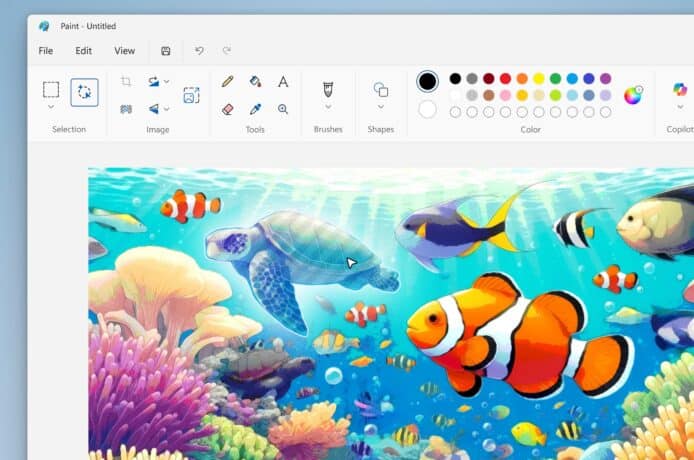Click the Save floppy disk icon
This screenshot has height=460, width=694.
click(166, 51)
